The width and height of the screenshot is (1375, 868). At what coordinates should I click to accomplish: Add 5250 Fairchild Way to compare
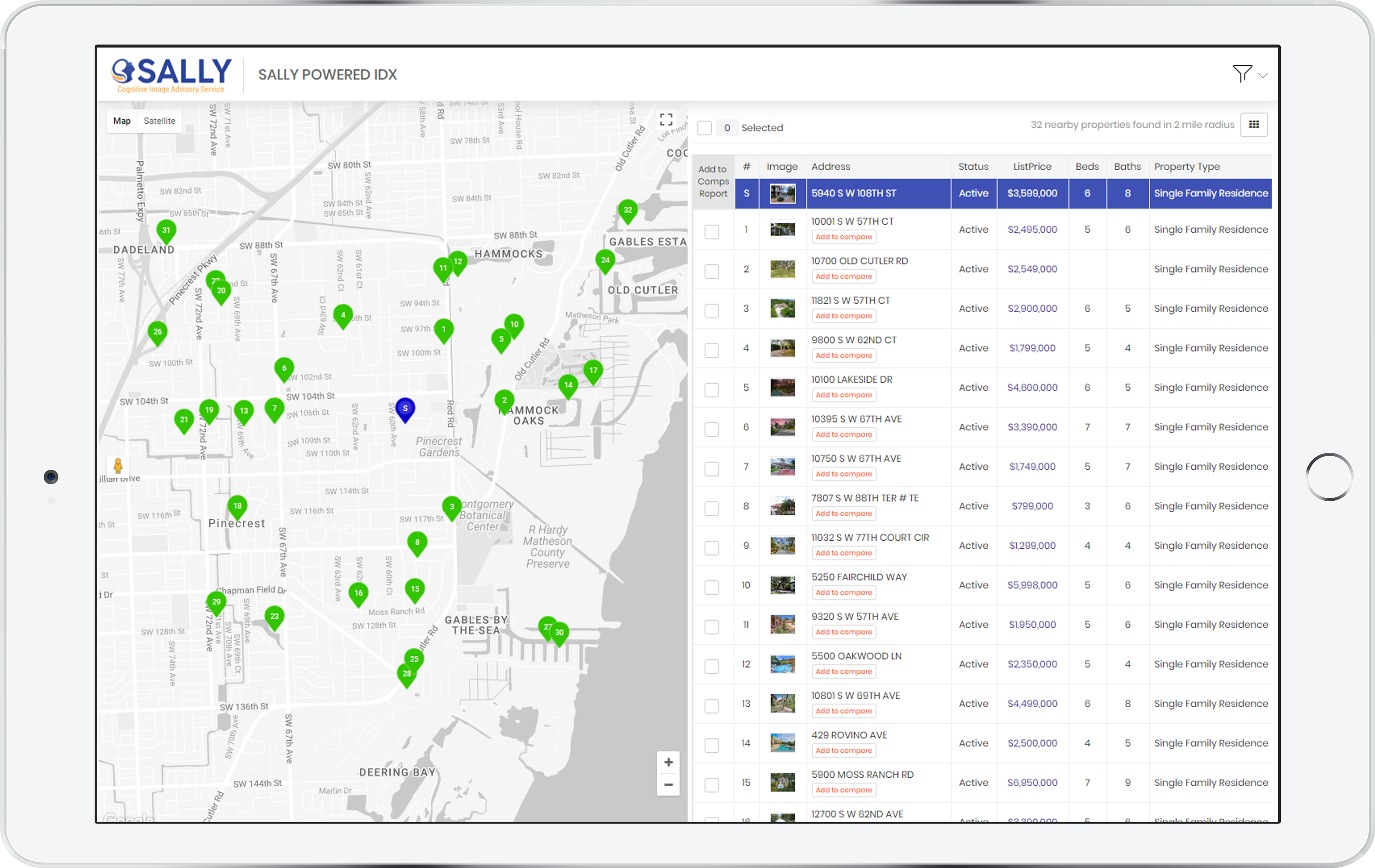[843, 593]
